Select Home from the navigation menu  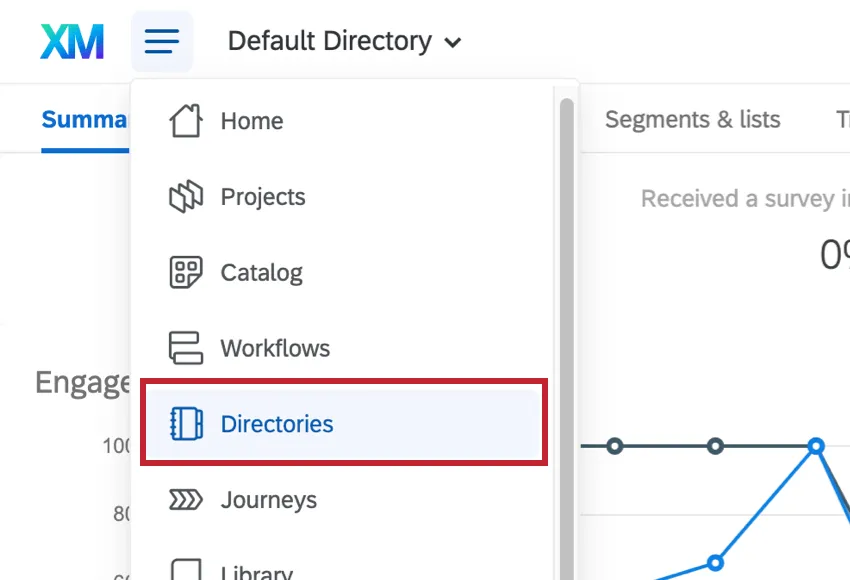coord(252,121)
